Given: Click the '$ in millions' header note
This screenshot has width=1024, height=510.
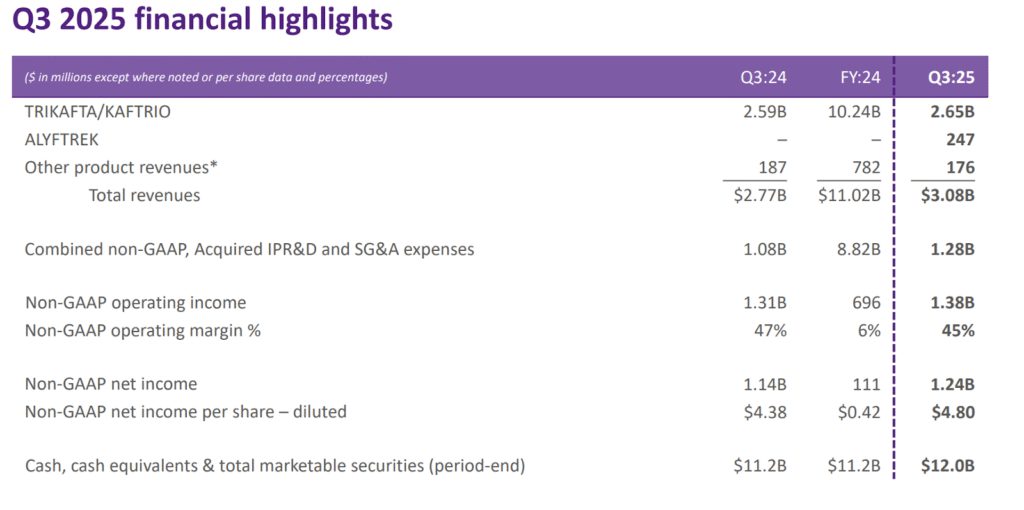Looking at the screenshot, I should coord(206,77).
